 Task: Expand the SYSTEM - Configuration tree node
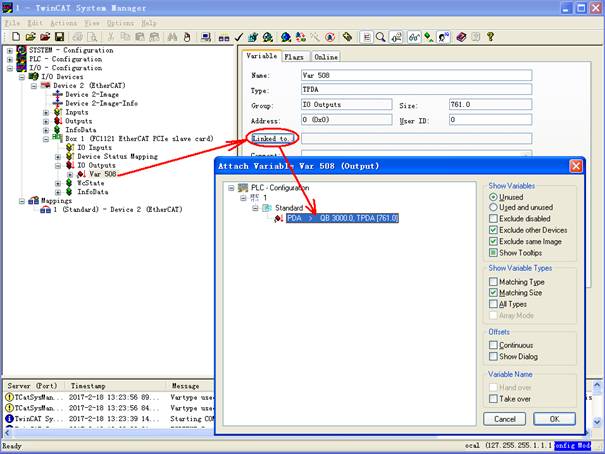(10, 50)
